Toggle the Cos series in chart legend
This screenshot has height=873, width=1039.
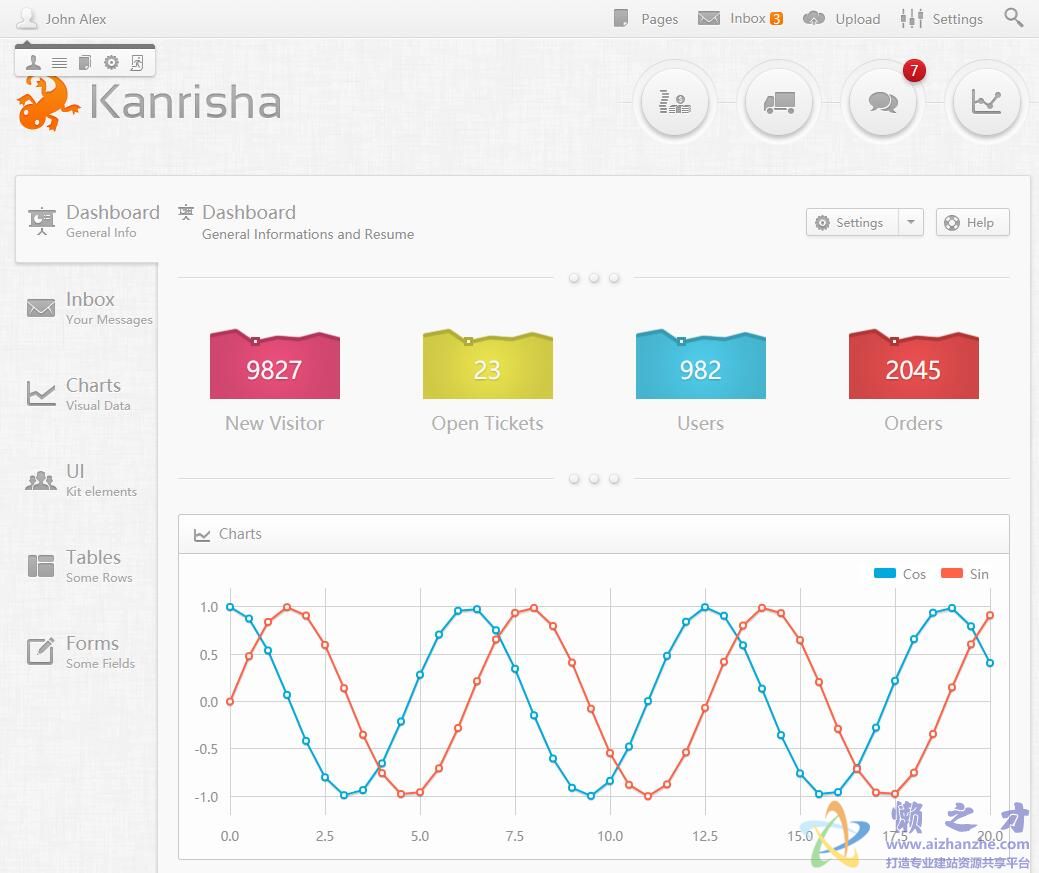(x=900, y=574)
